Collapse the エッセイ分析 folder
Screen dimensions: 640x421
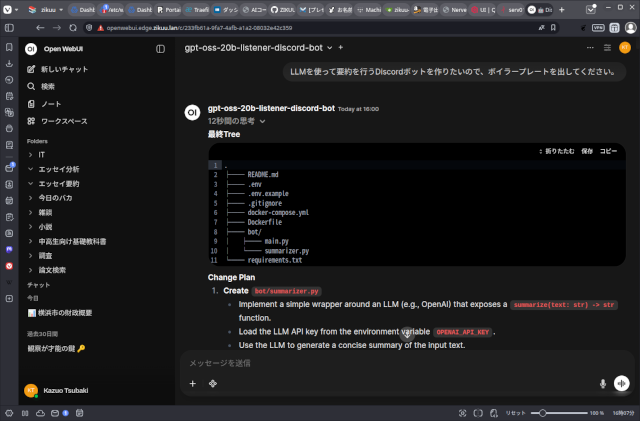pyautogui.click(x=31, y=170)
